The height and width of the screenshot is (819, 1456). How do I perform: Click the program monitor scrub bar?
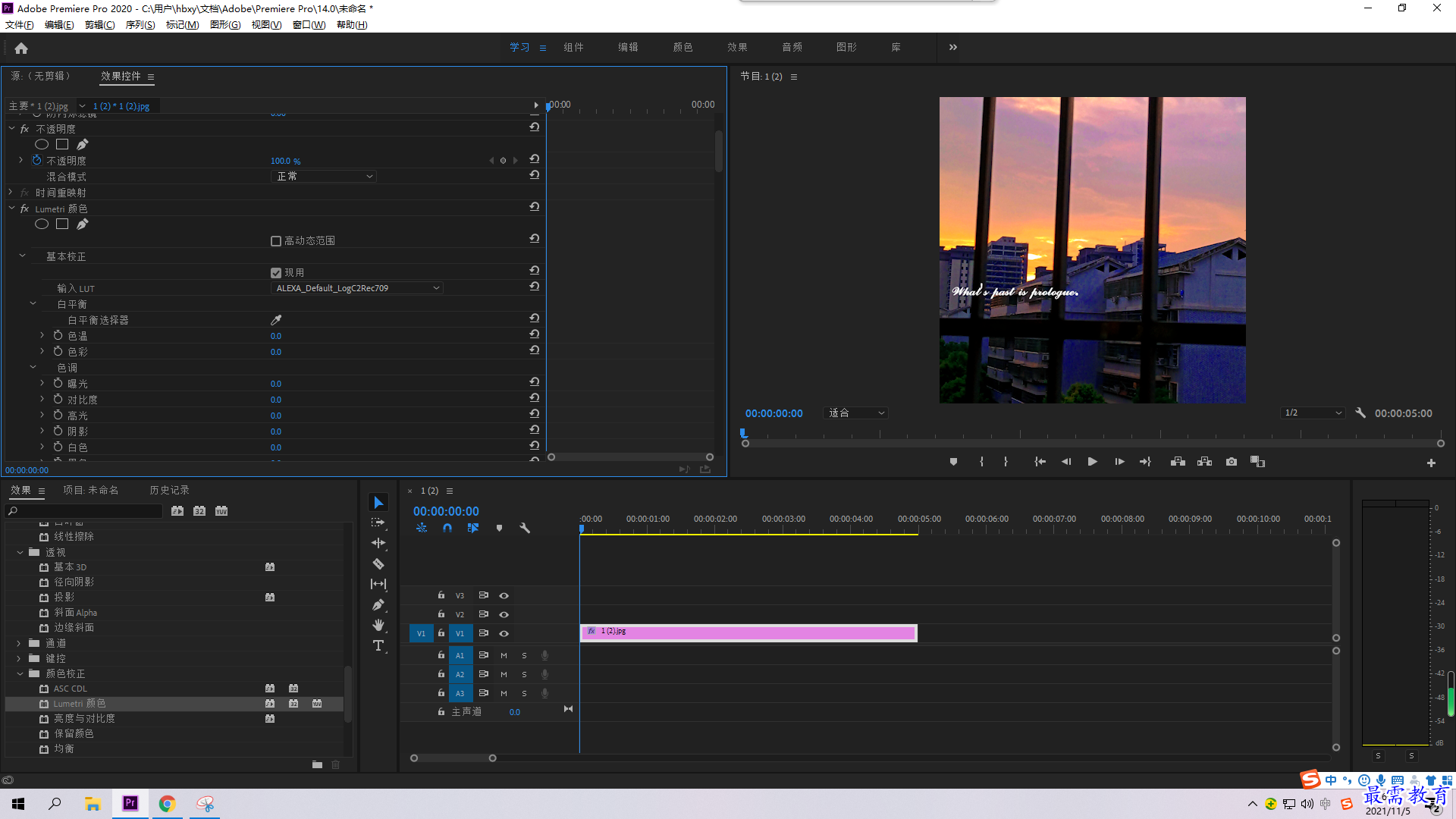point(1092,443)
